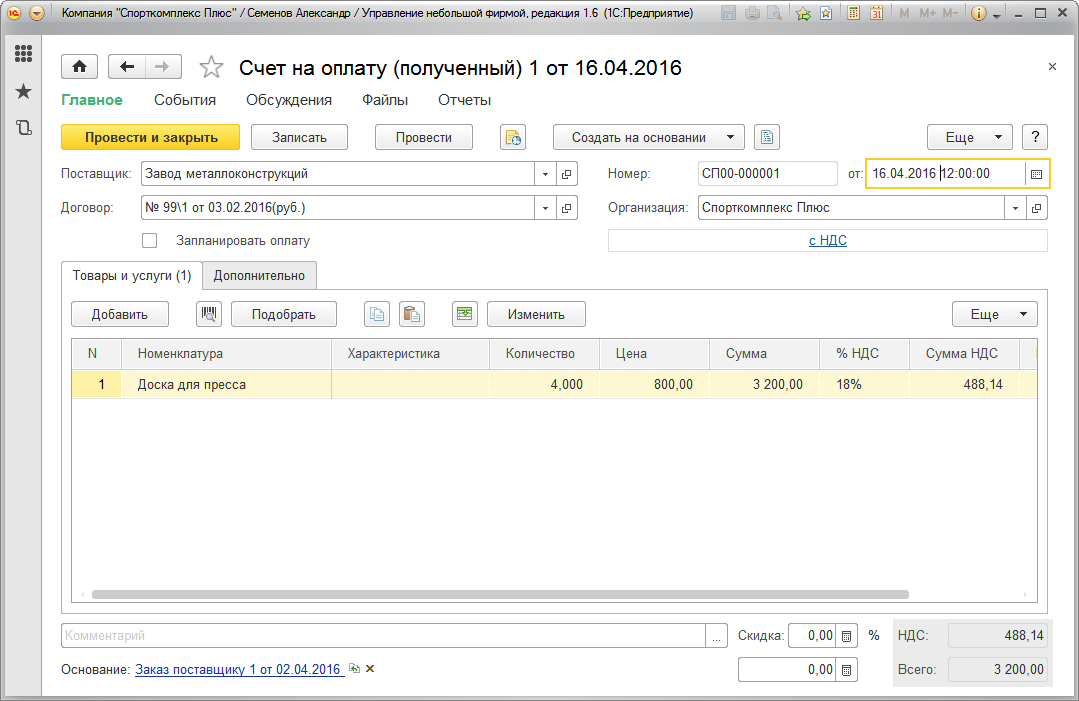Click the copy rows icon
This screenshot has height=701, width=1079.
(x=376, y=314)
